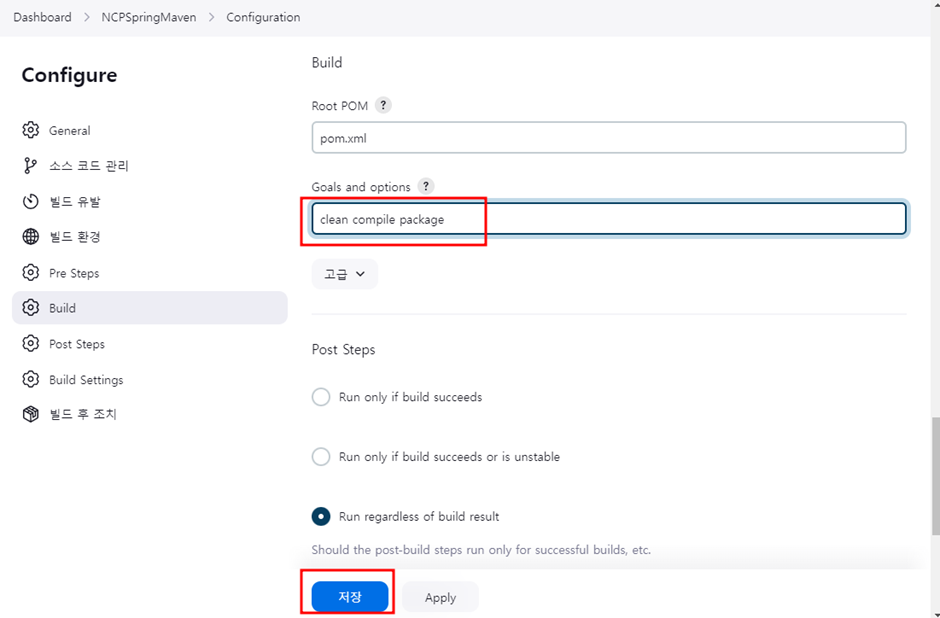Viewport: 940px width, 618px height.
Task: Click the Build gear icon in sidebar
Action: pos(31,308)
